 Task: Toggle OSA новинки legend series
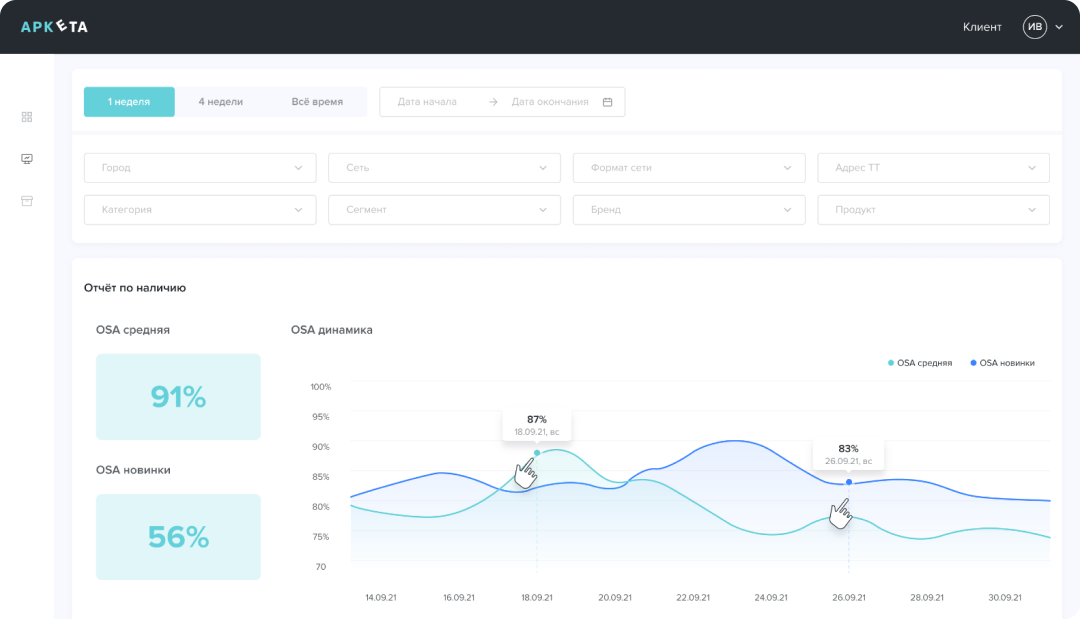tap(1002, 363)
